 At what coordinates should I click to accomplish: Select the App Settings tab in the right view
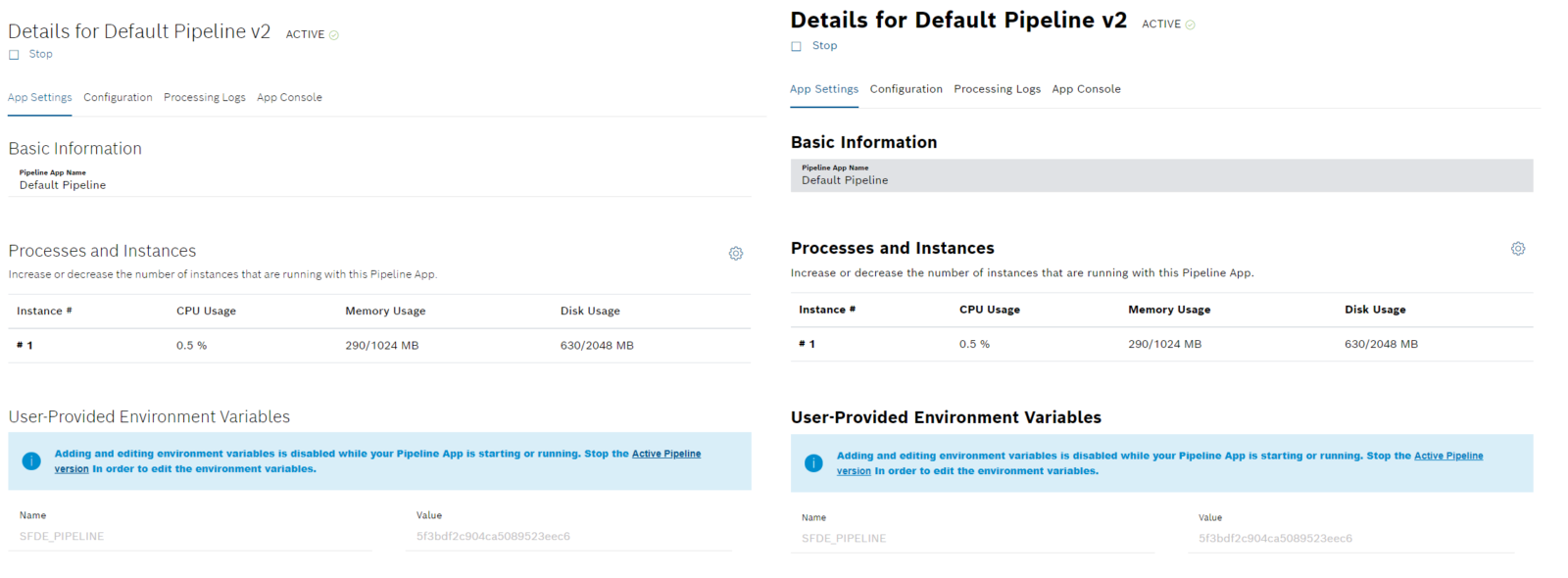[823, 89]
